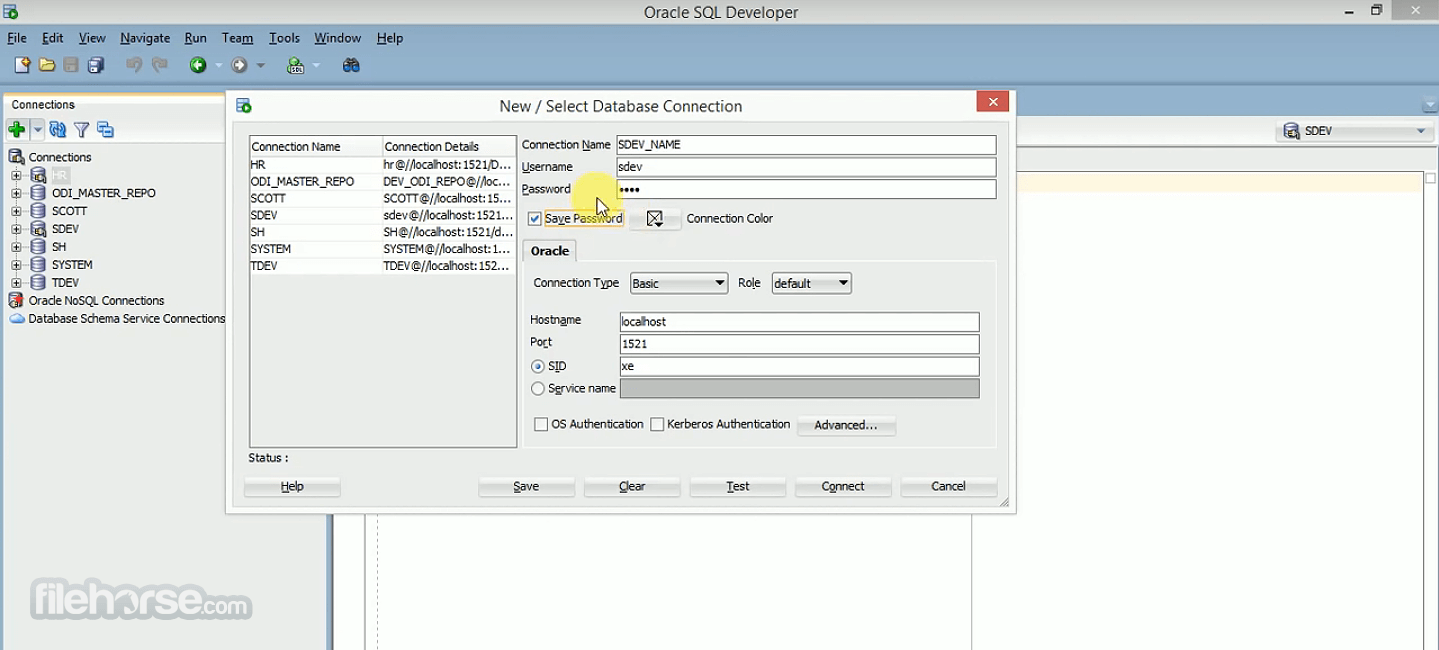Image resolution: width=1439 pixels, height=650 pixels.
Task: Enable the Kerberos Authentication checkbox
Action: (657, 425)
